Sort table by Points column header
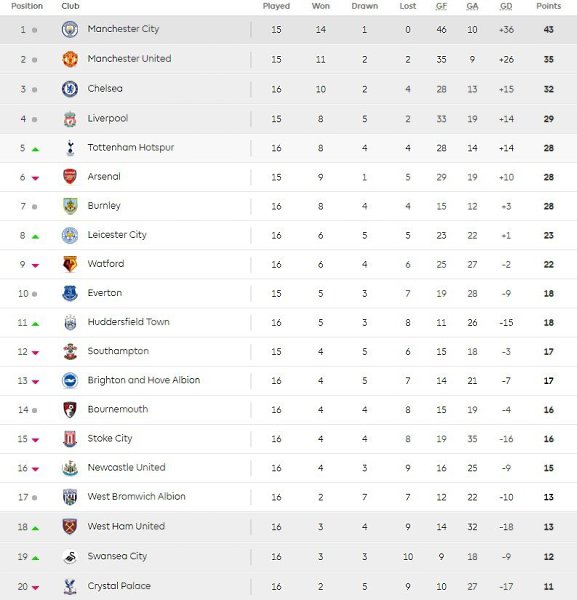This screenshot has height=600, width=577. pos(548,6)
